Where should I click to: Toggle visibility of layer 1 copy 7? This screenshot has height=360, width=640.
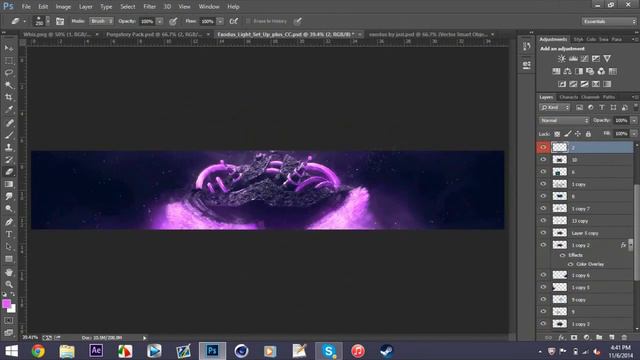pos(543,208)
